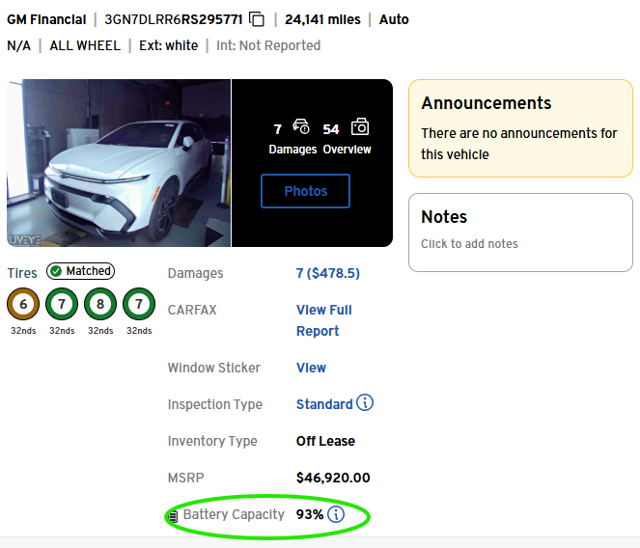Select the first green tire circle showing 7

coord(62,304)
